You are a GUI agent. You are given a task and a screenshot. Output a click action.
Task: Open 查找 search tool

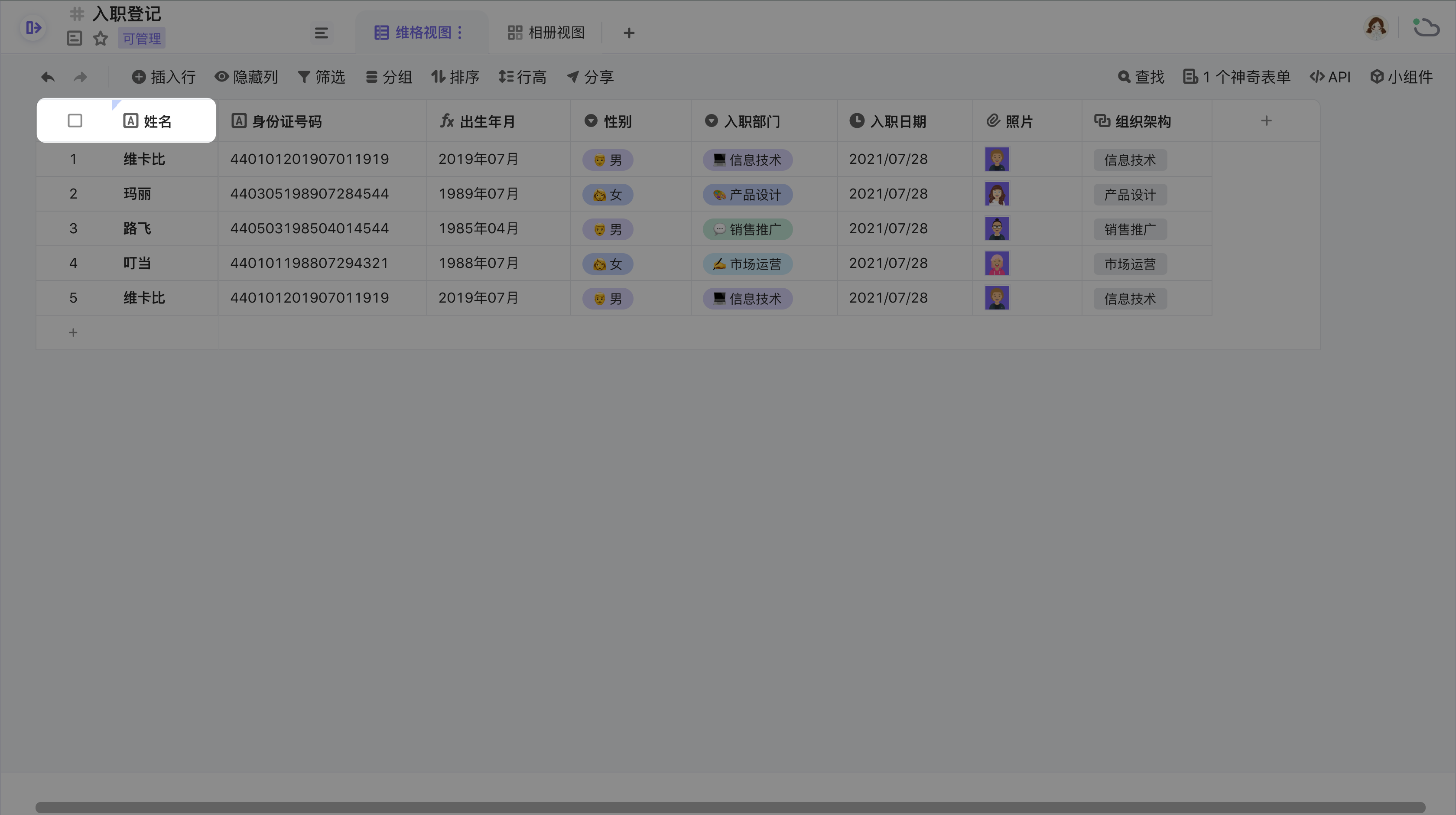(x=1141, y=77)
